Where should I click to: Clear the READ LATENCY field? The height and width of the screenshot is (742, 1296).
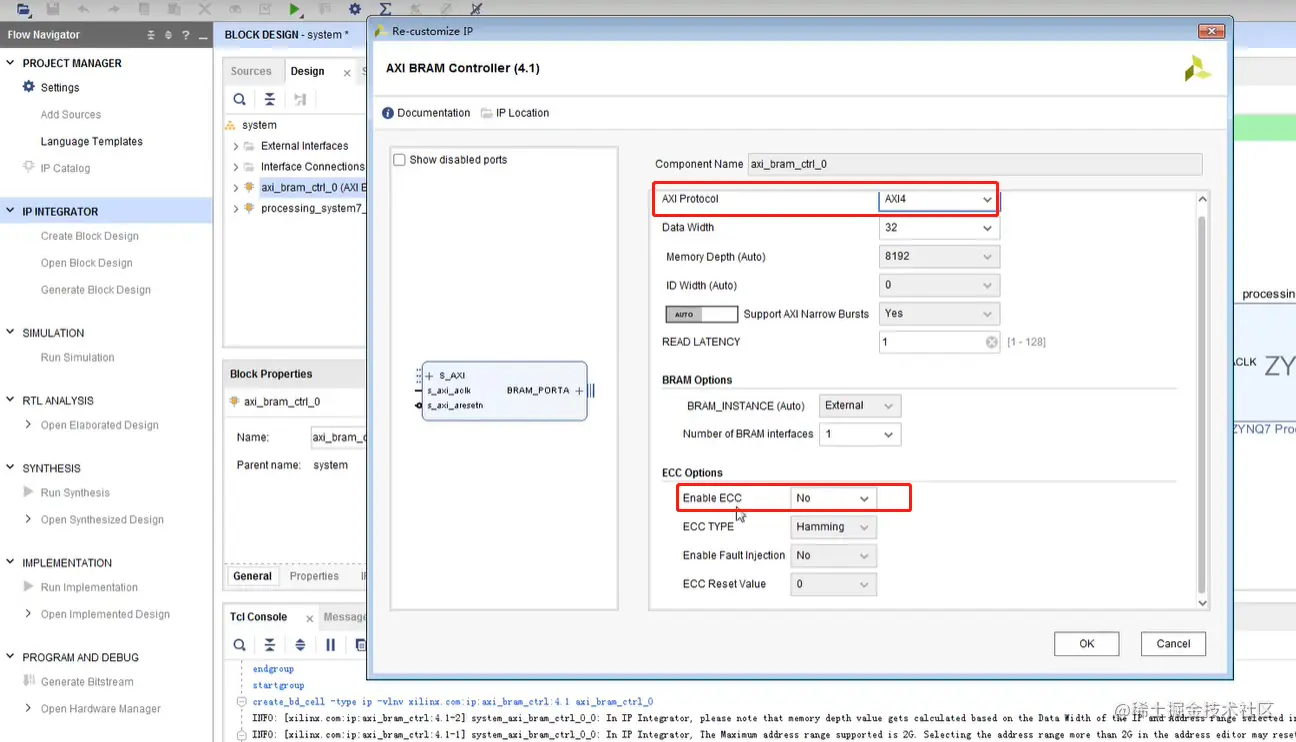click(991, 342)
